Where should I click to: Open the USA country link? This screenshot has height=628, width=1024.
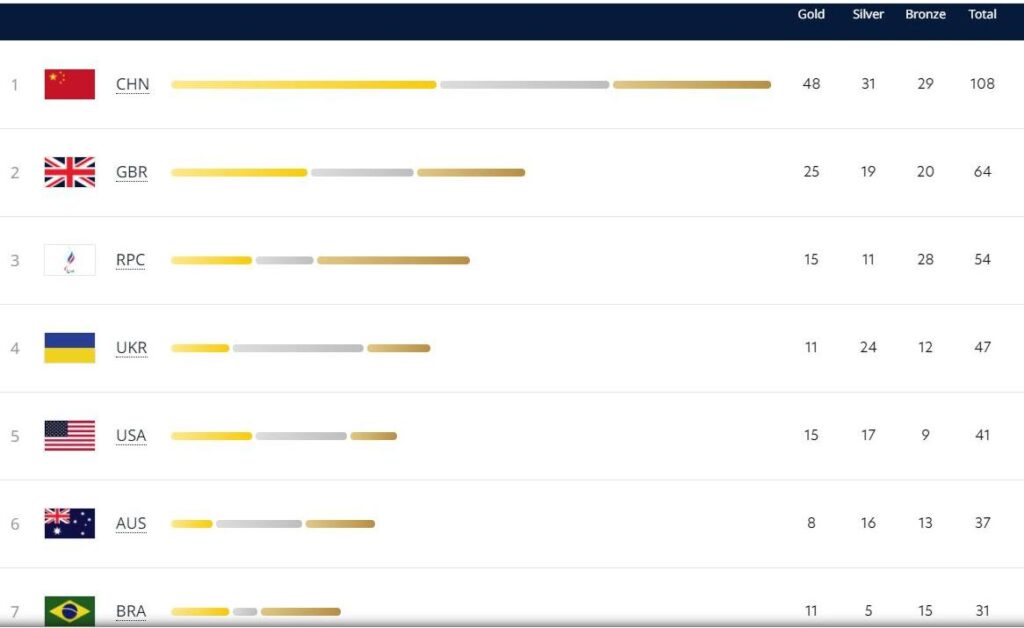131,435
